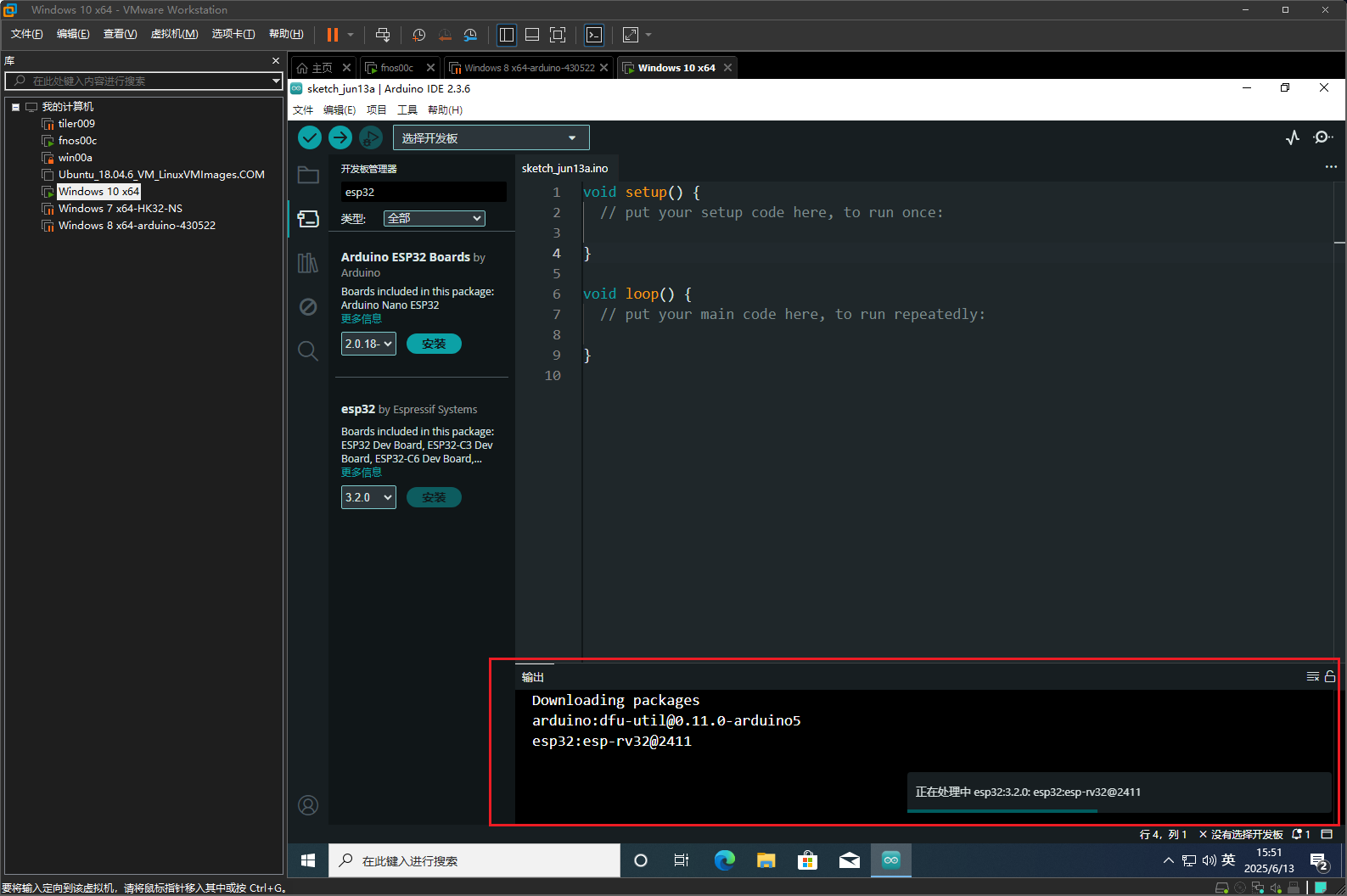
Task: Click the Arduino Start Debugging icon
Action: tap(371, 137)
